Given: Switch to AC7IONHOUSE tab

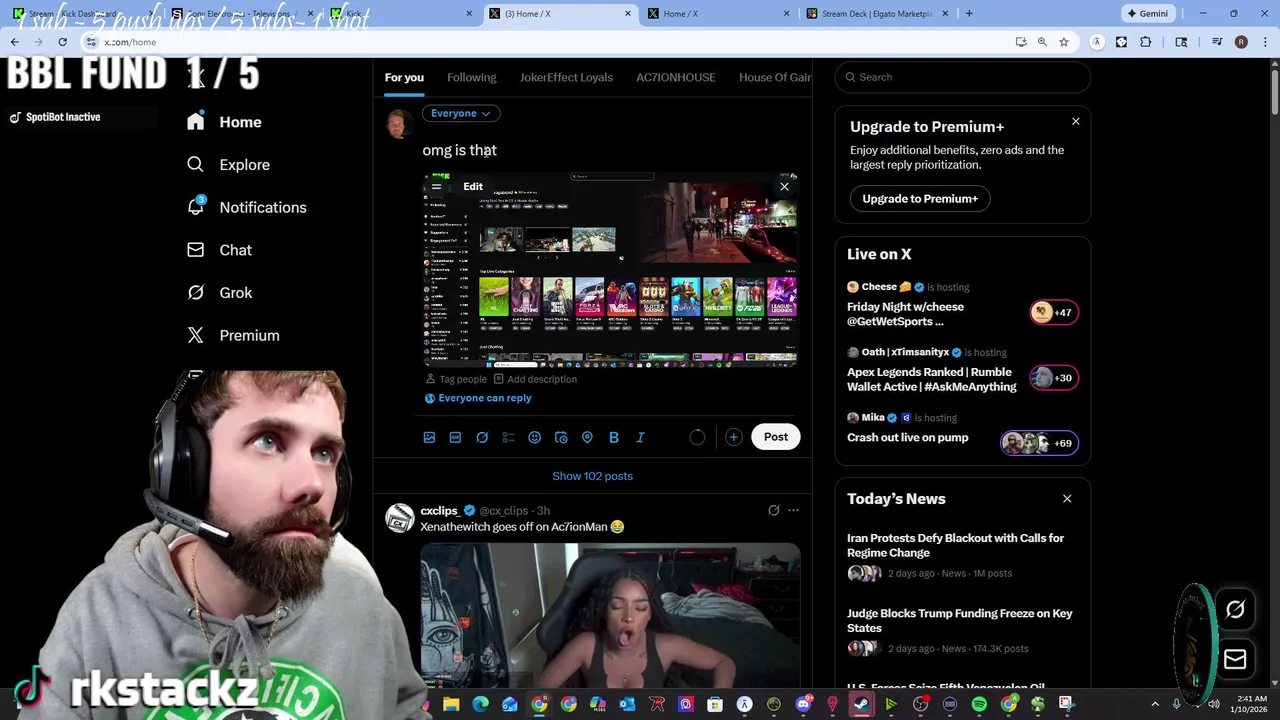Looking at the screenshot, I should click(676, 77).
